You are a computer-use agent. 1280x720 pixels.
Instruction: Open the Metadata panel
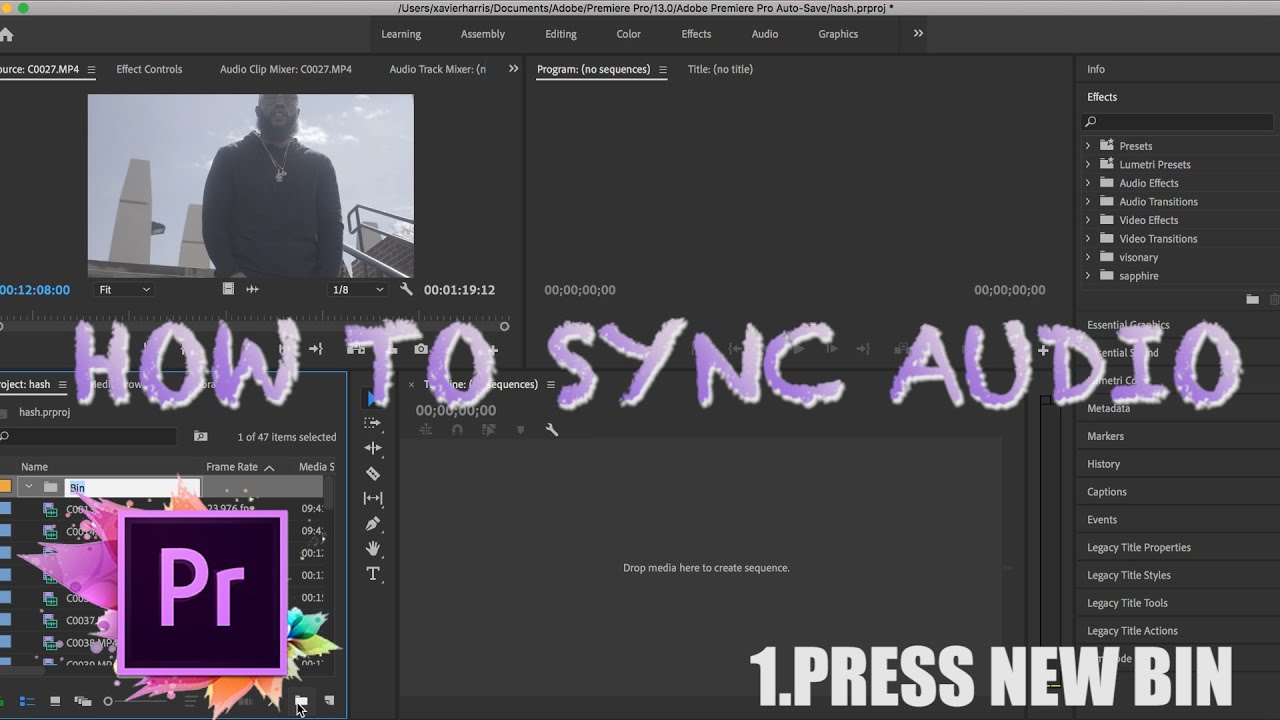(x=1108, y=408)
